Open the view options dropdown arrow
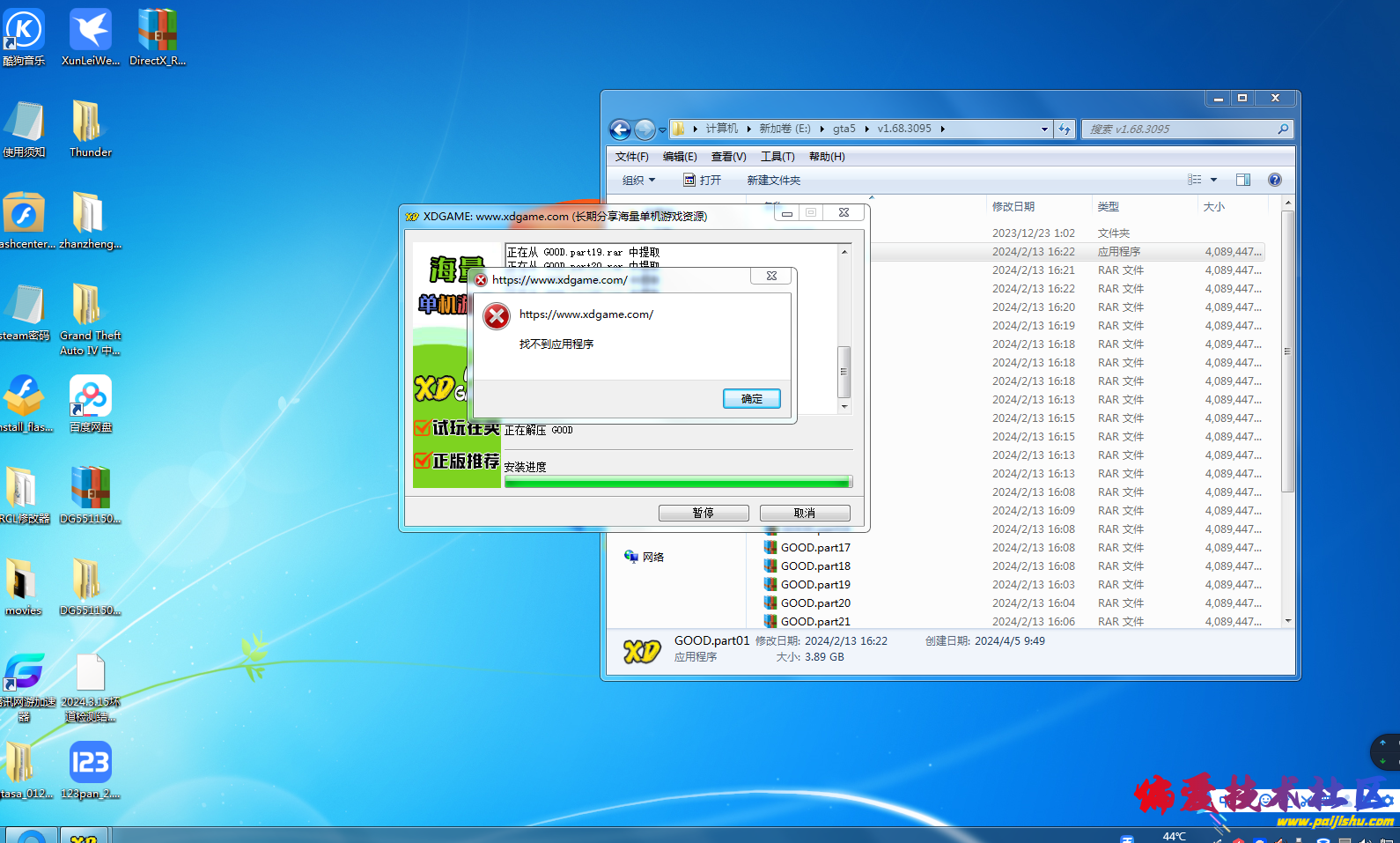 [1213, 180]
